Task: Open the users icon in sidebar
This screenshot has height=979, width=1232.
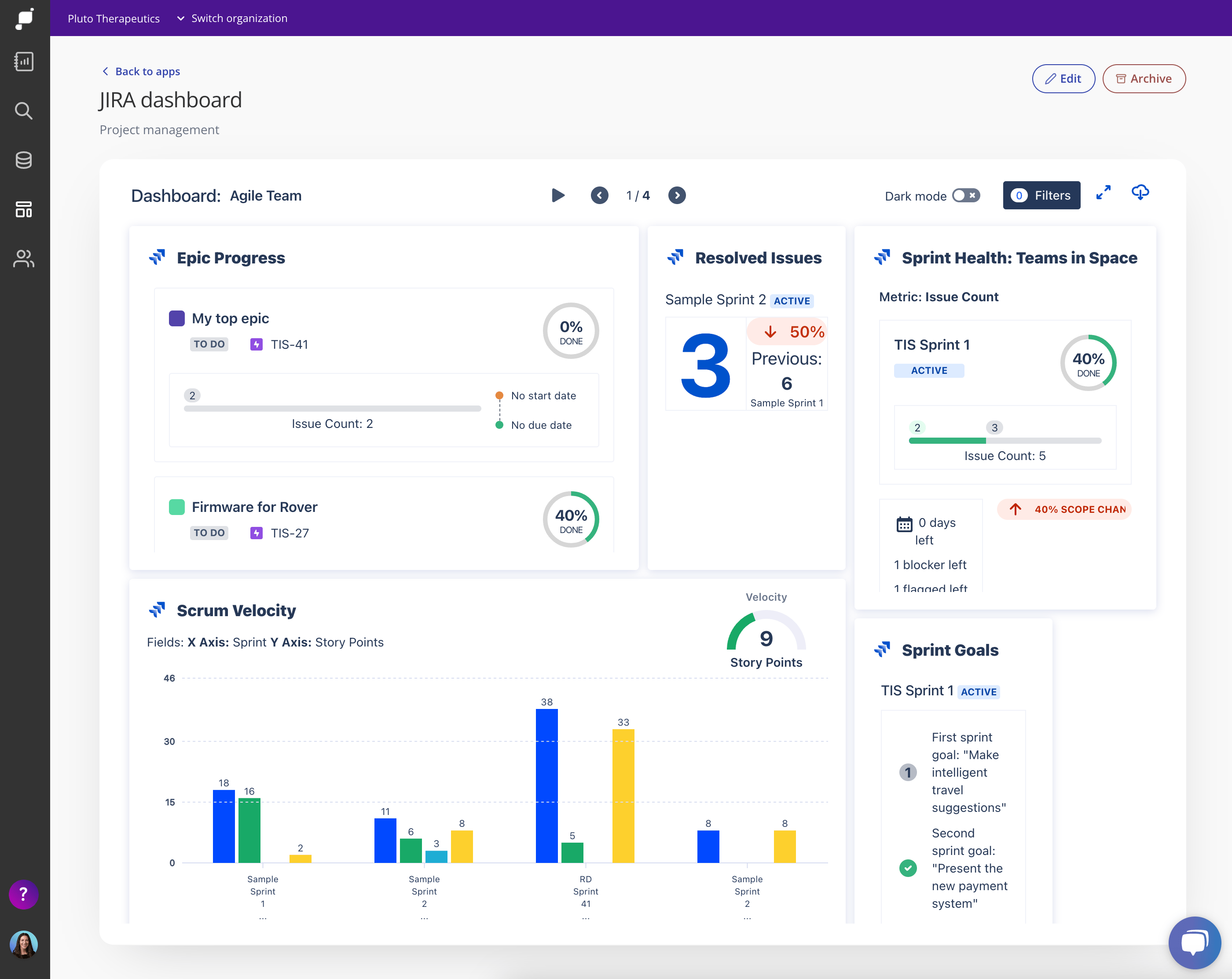Action: [23, 259]
